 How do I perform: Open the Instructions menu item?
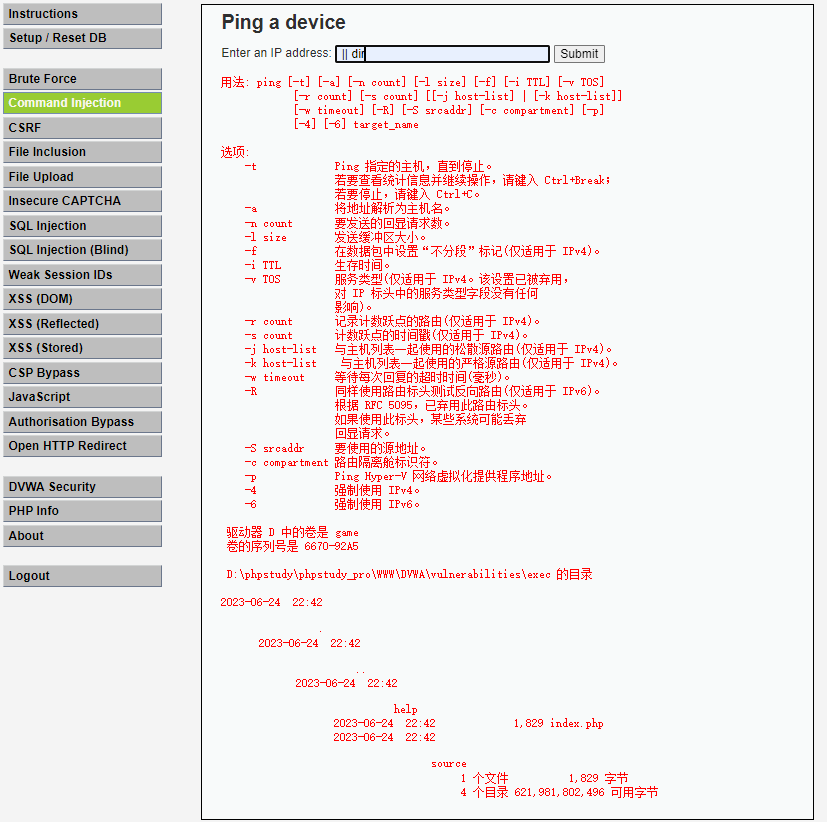(x=82, y=14)
